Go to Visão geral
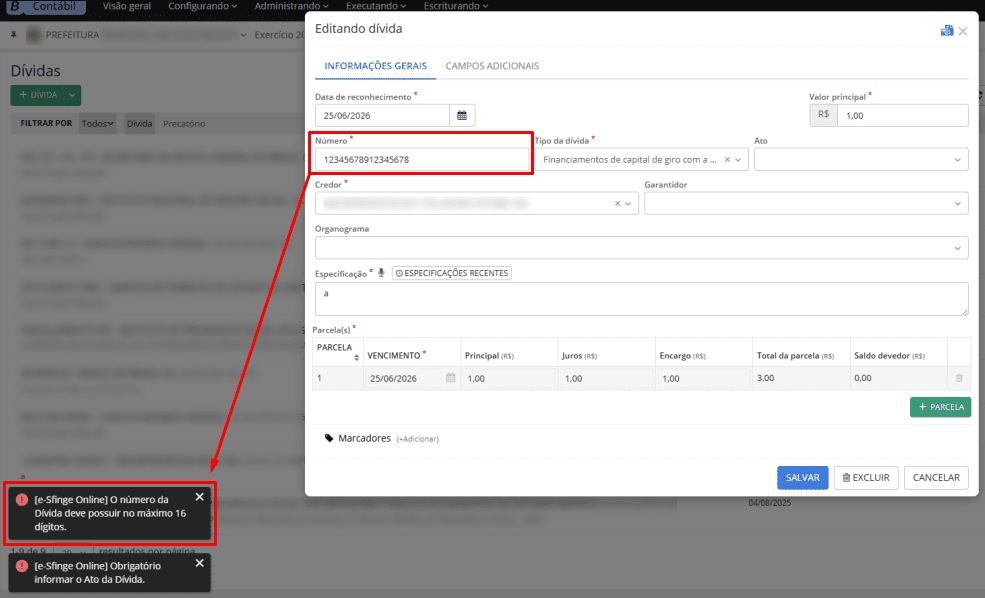Viewport: 985px width, 598px height. tap(127, 6)
